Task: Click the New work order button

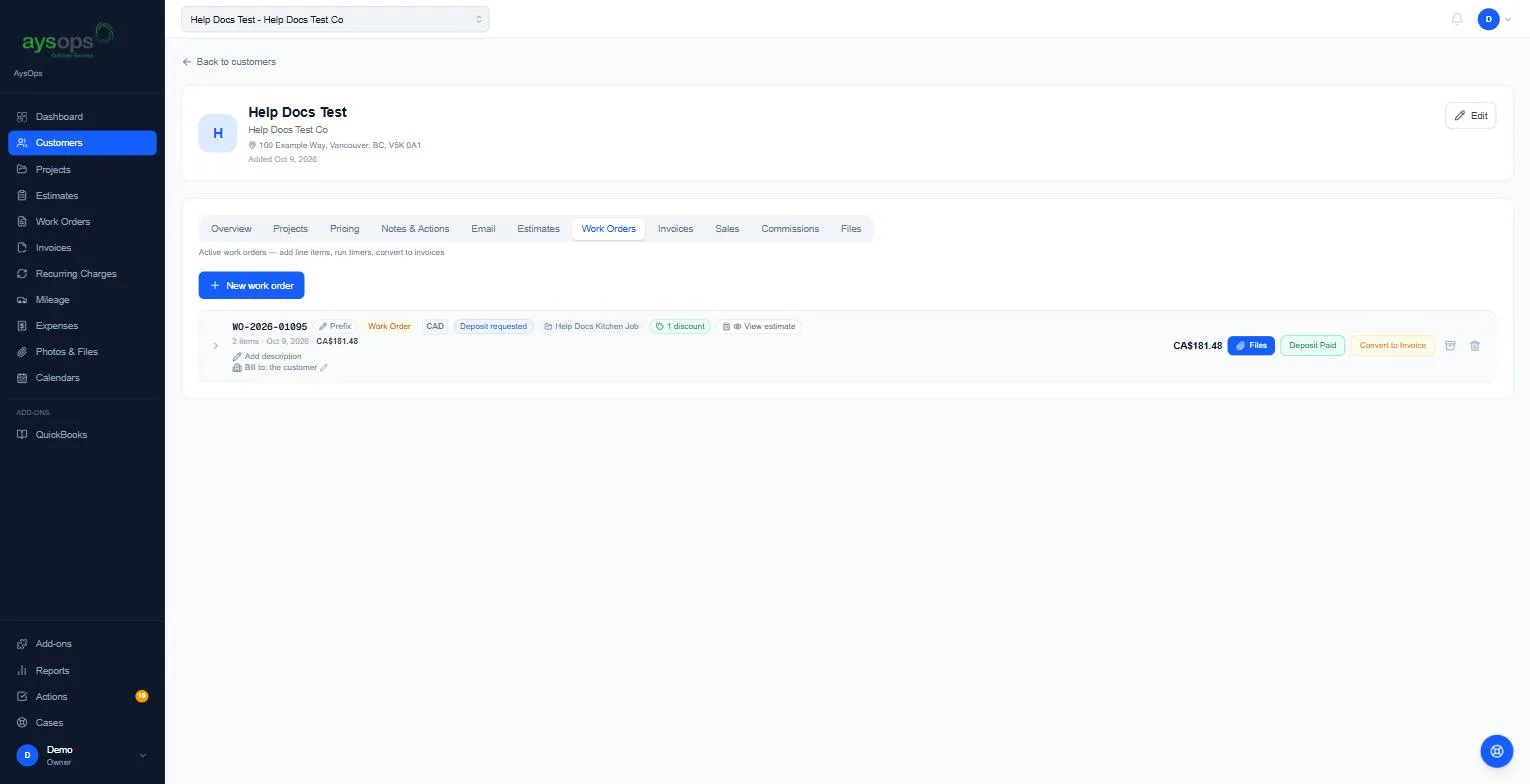Action: pyautogui.click(x=251, y=285)
